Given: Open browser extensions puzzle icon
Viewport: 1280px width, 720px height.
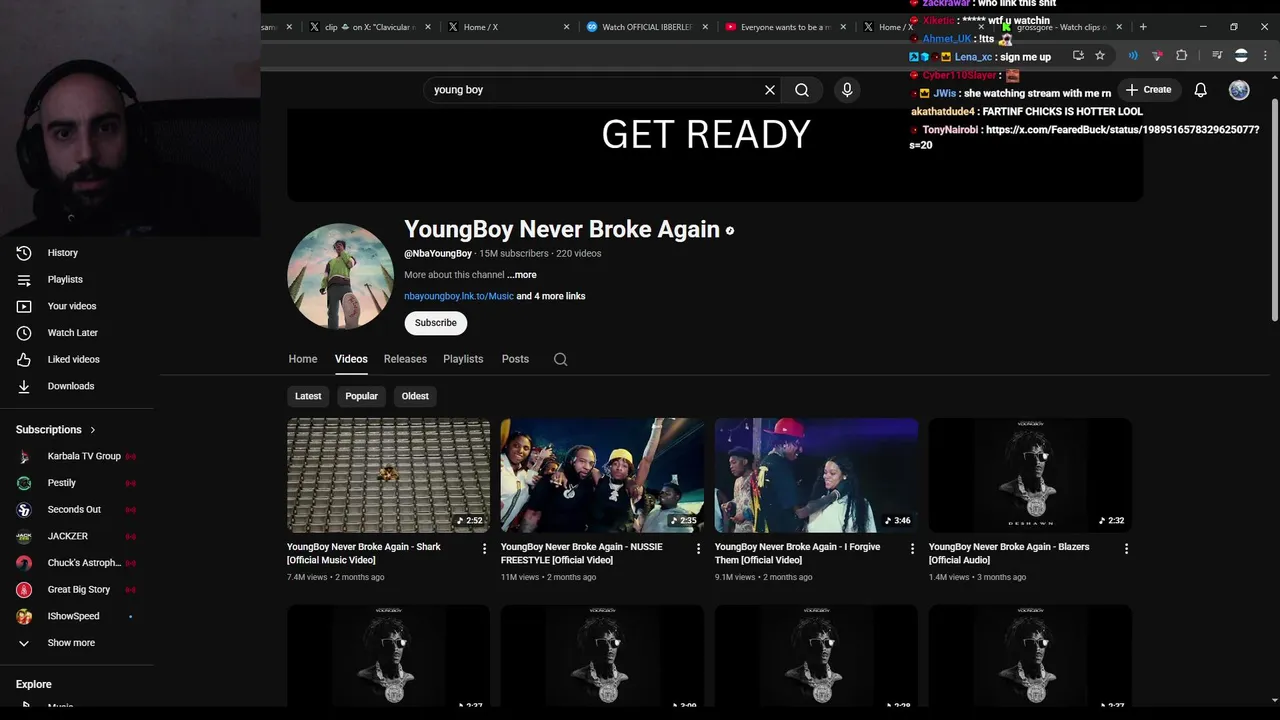Looking at the screenshot, I should pyautogui.click(x=1182, y=56).
